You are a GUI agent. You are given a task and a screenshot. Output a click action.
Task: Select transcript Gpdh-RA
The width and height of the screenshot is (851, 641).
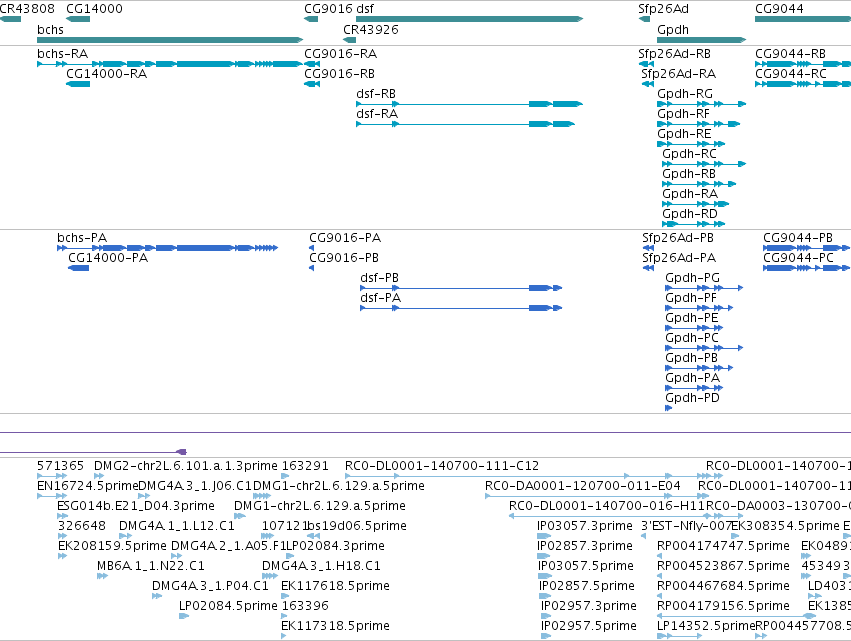pyautogui.click(x=695, y=204)
